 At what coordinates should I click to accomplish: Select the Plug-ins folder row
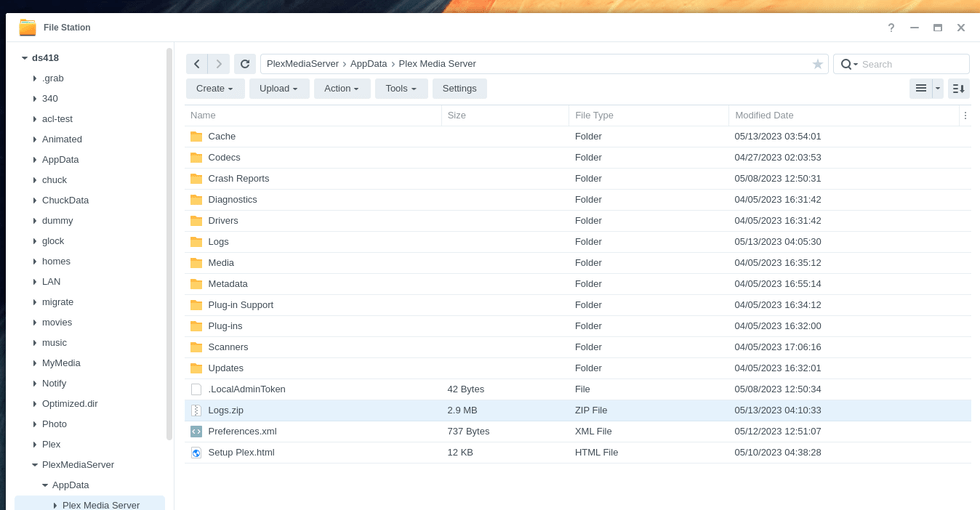(578, 326)
